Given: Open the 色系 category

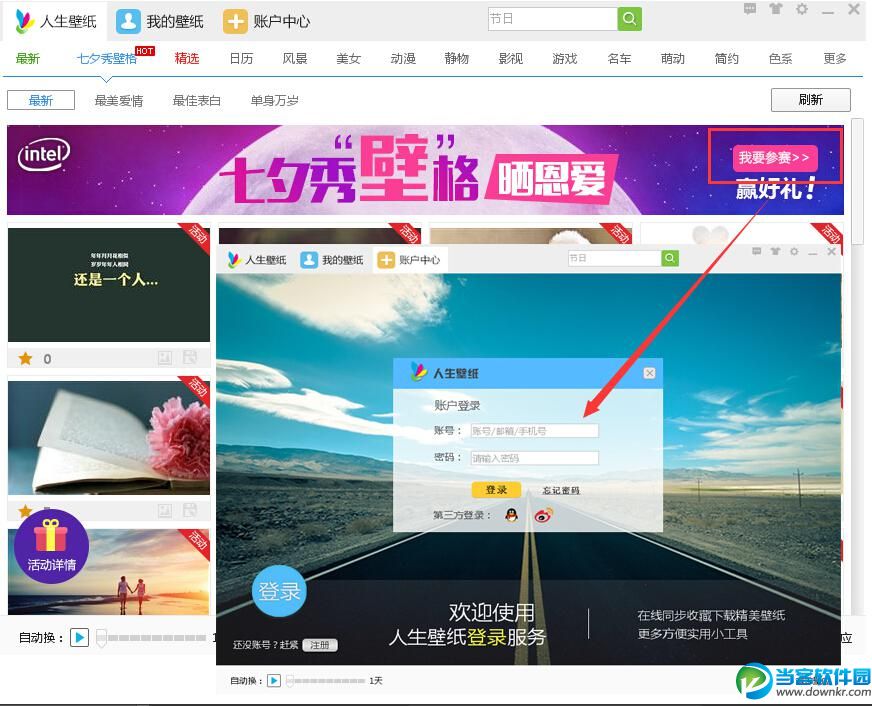Looking at the screenshot, I should (780, 58).
